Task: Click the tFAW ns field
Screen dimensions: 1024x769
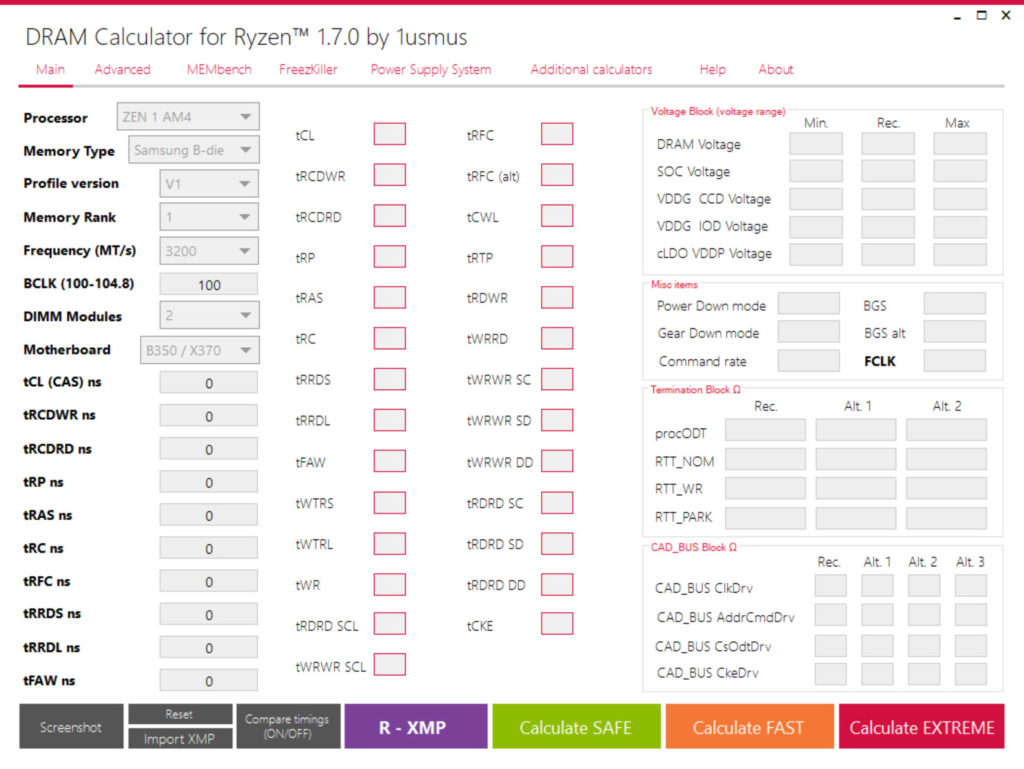Action: coord(209,681)
